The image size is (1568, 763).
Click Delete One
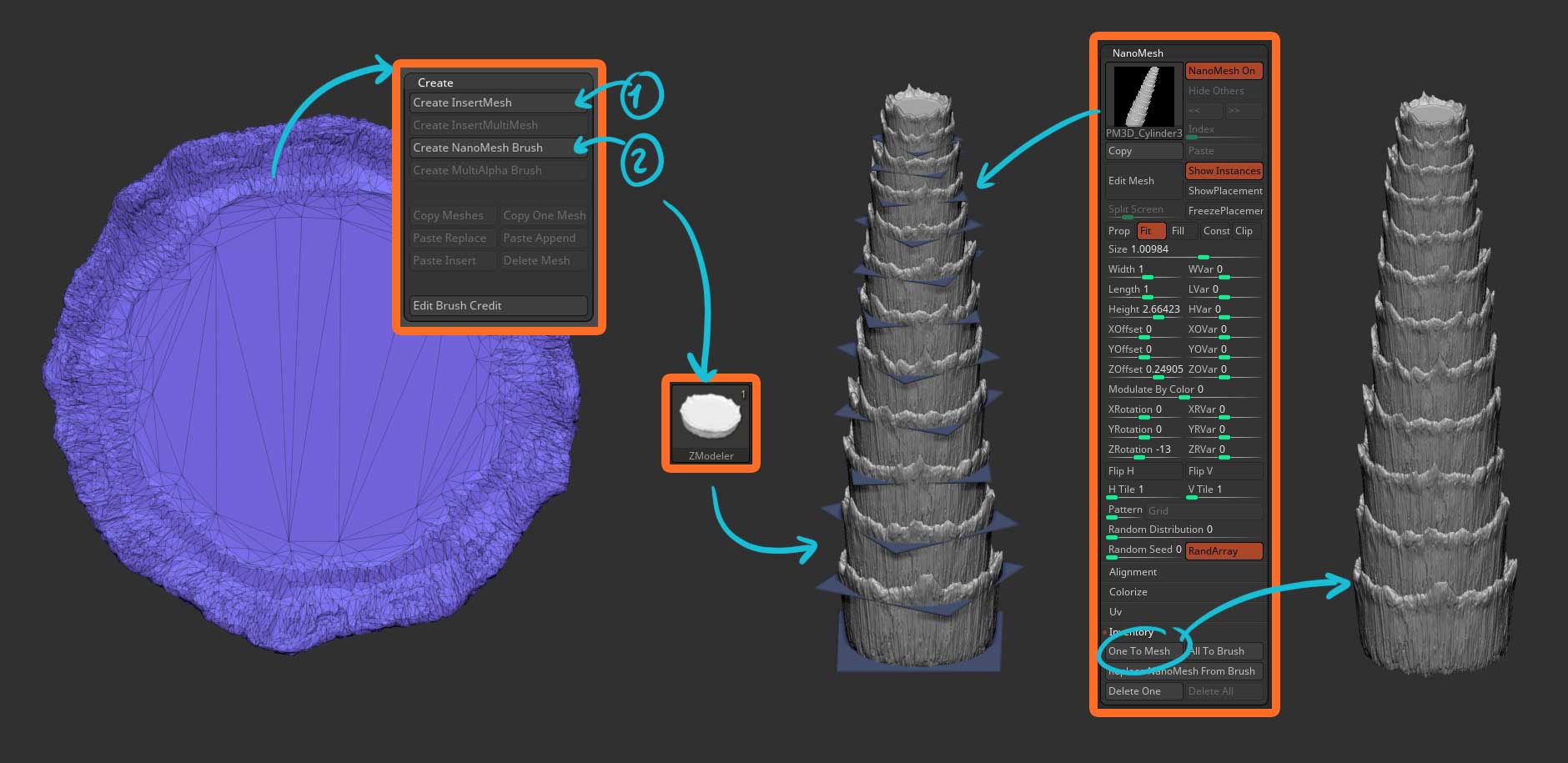(x=1143, y=691)
